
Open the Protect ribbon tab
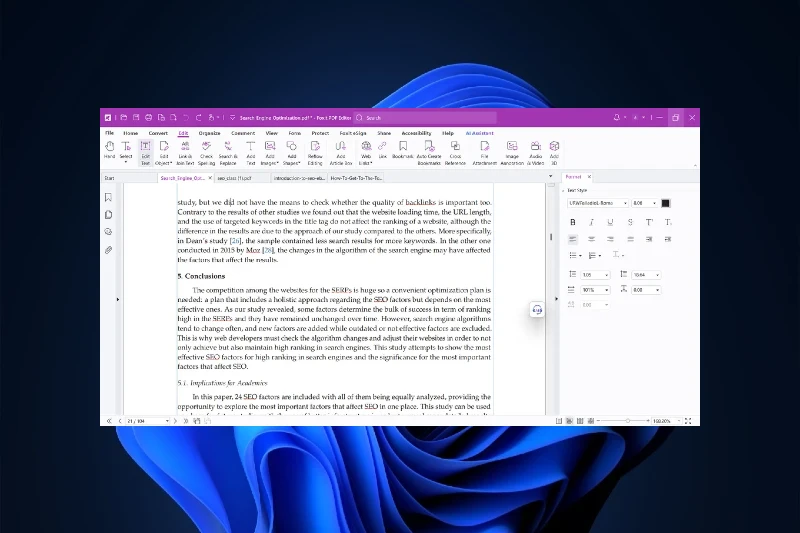pos(320,133)
